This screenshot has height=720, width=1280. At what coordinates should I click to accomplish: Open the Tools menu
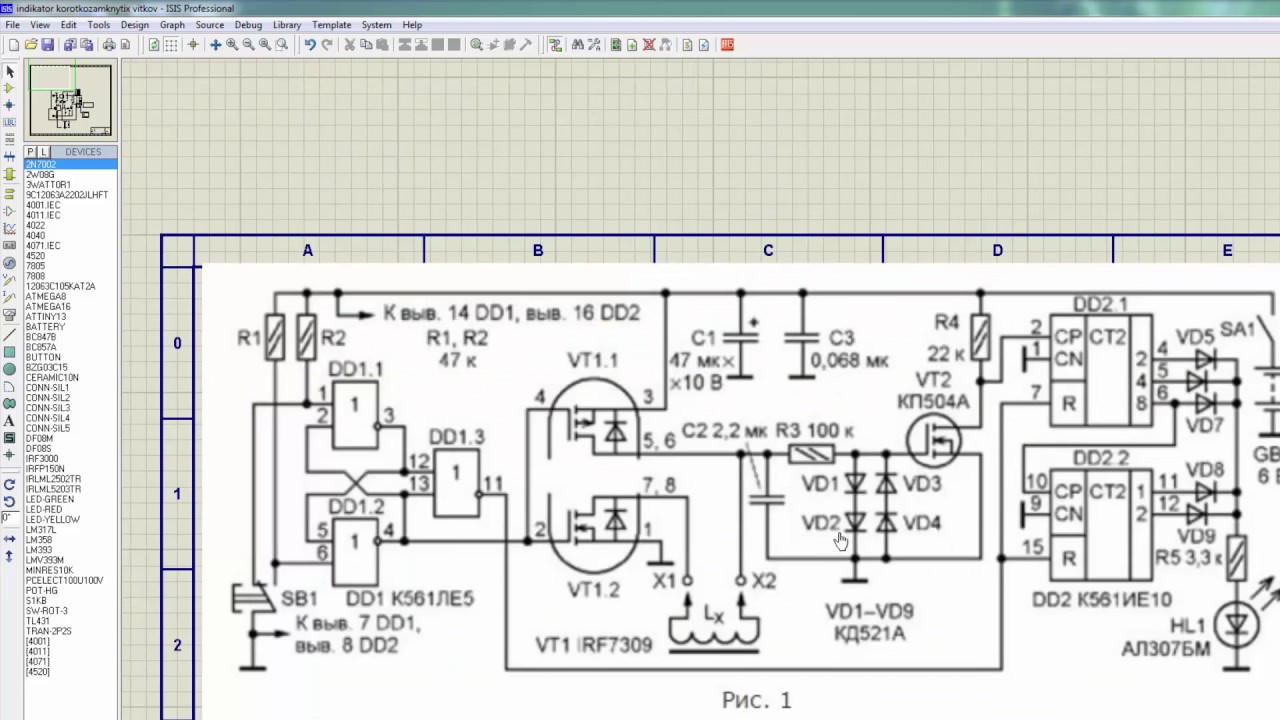click(x=99, y=25)
